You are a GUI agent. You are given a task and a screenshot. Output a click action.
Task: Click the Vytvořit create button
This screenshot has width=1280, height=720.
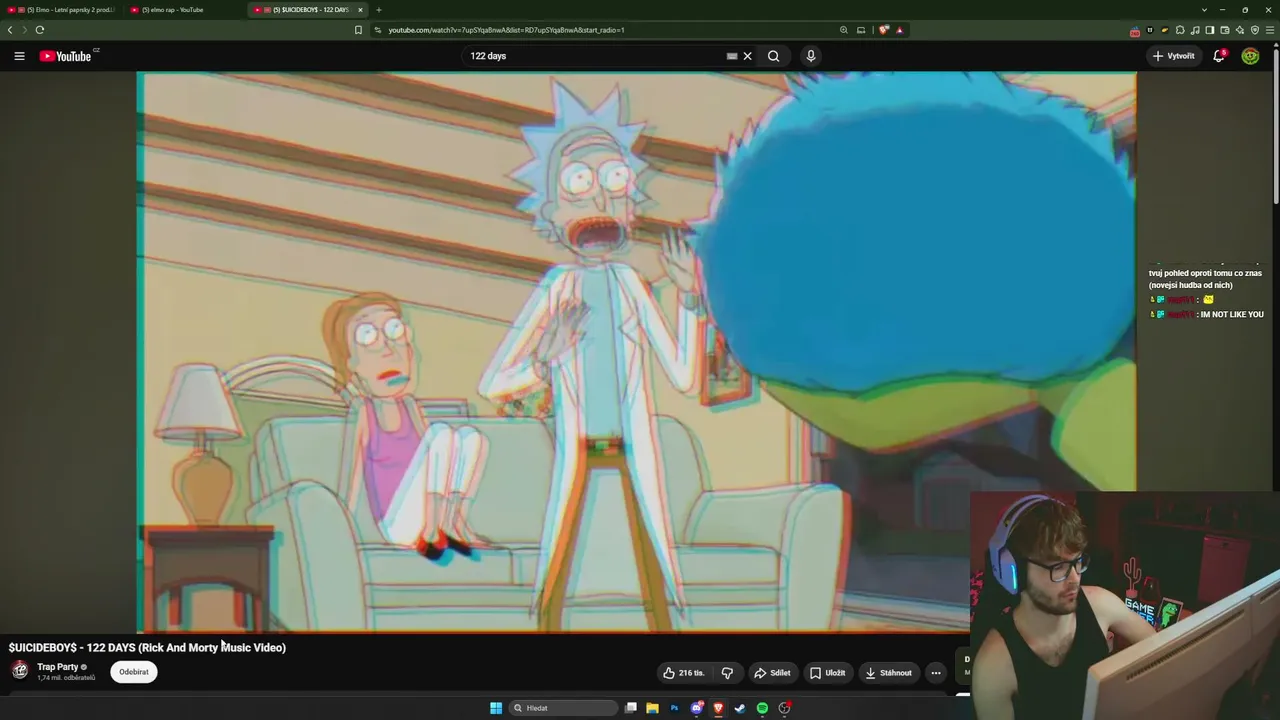pyautogui.click(x=1174, y=56)
